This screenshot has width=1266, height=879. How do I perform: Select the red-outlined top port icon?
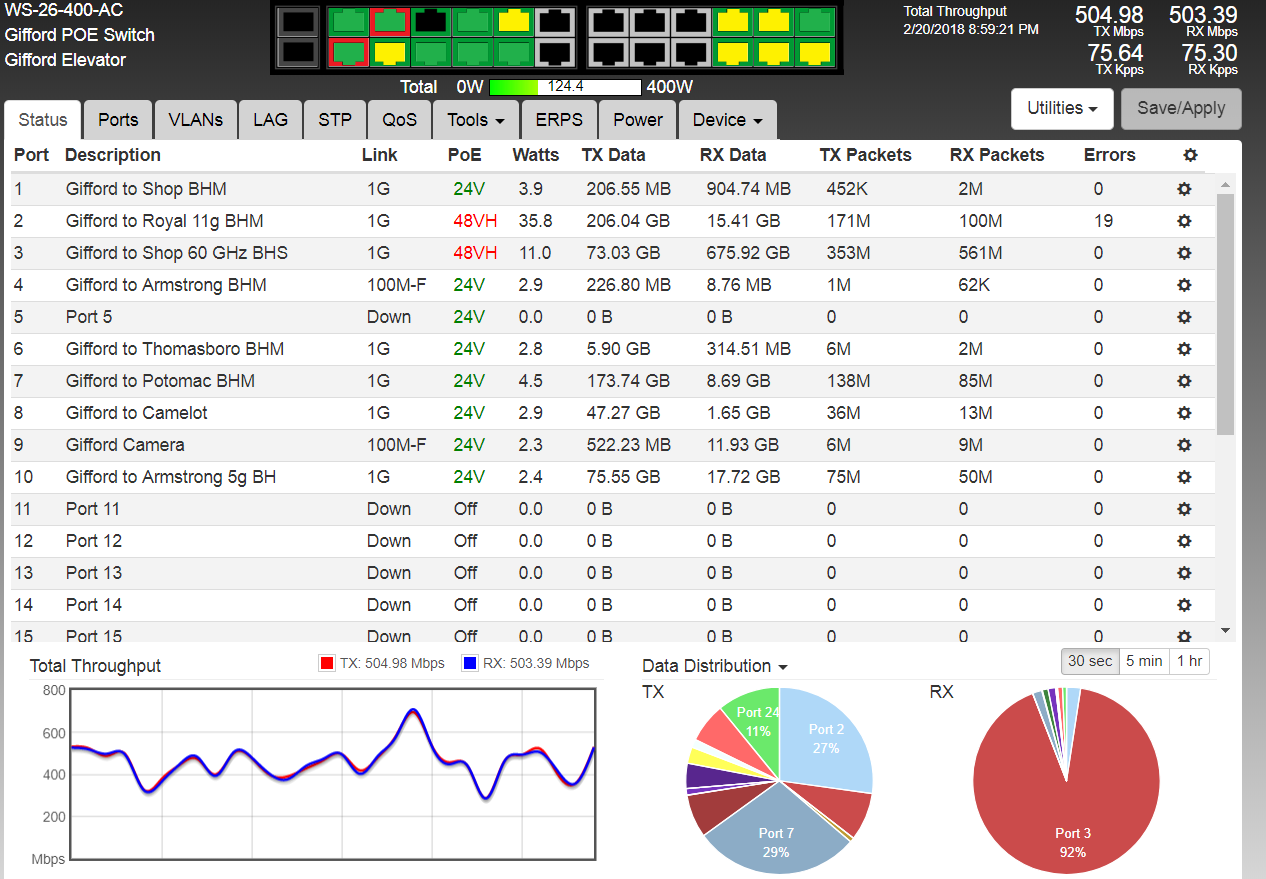(x=388, y=21)
